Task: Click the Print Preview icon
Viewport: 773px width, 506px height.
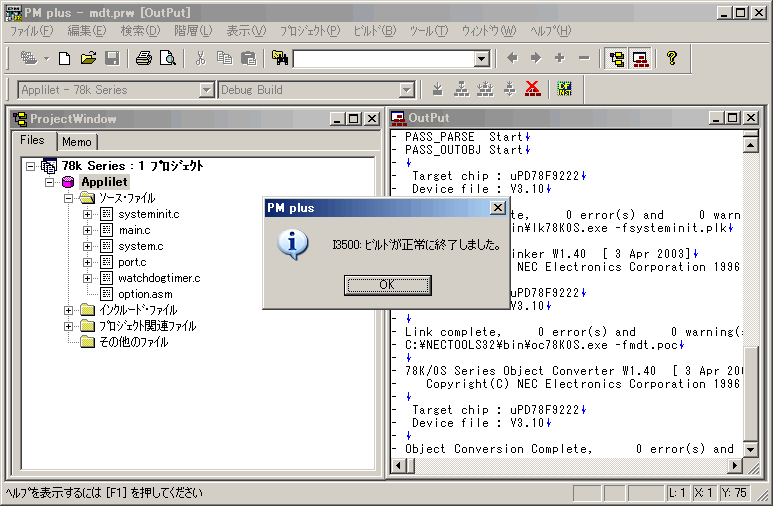Action: pos(168,58)
